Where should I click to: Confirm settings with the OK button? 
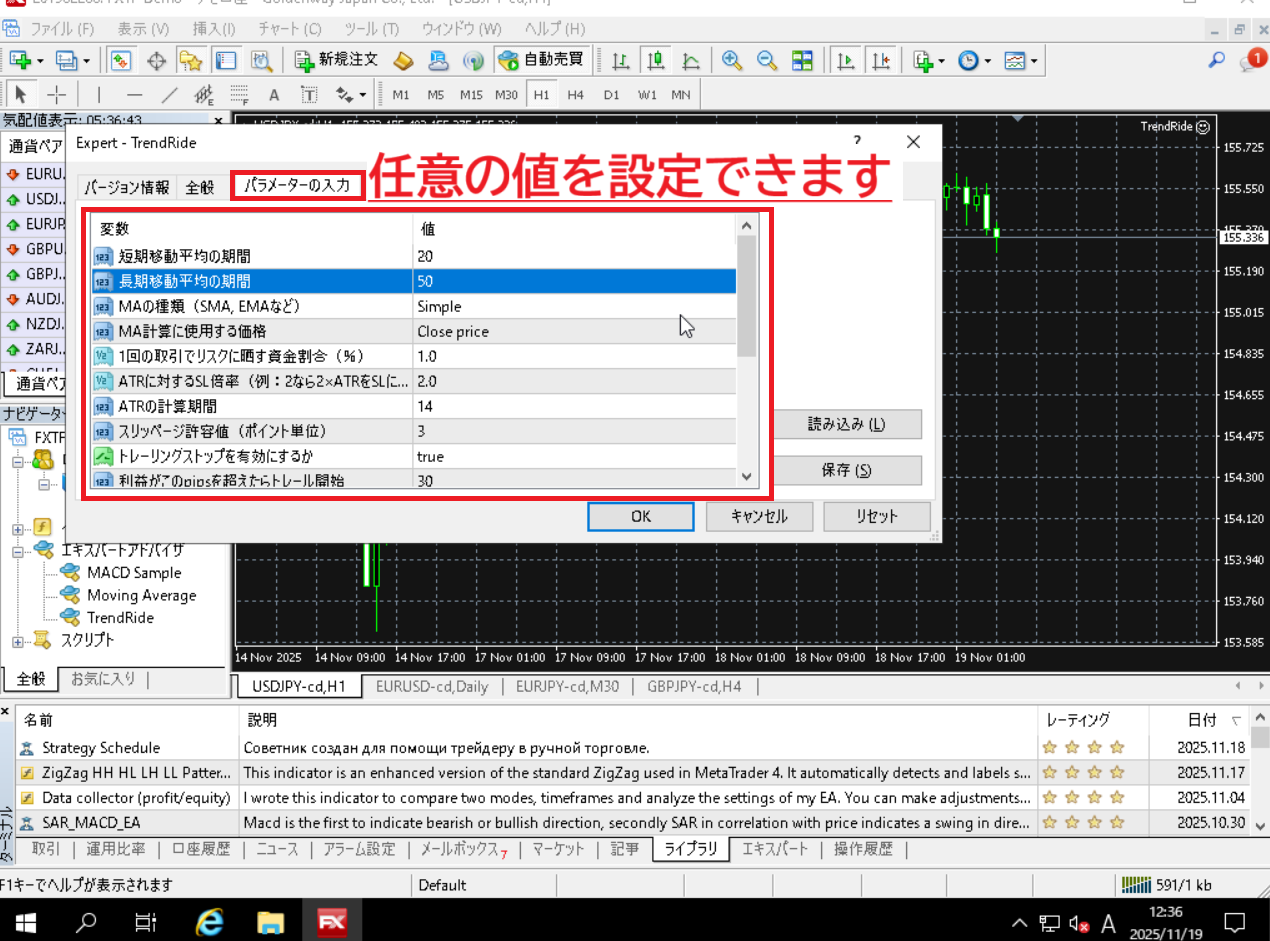[x=640, y=516]
